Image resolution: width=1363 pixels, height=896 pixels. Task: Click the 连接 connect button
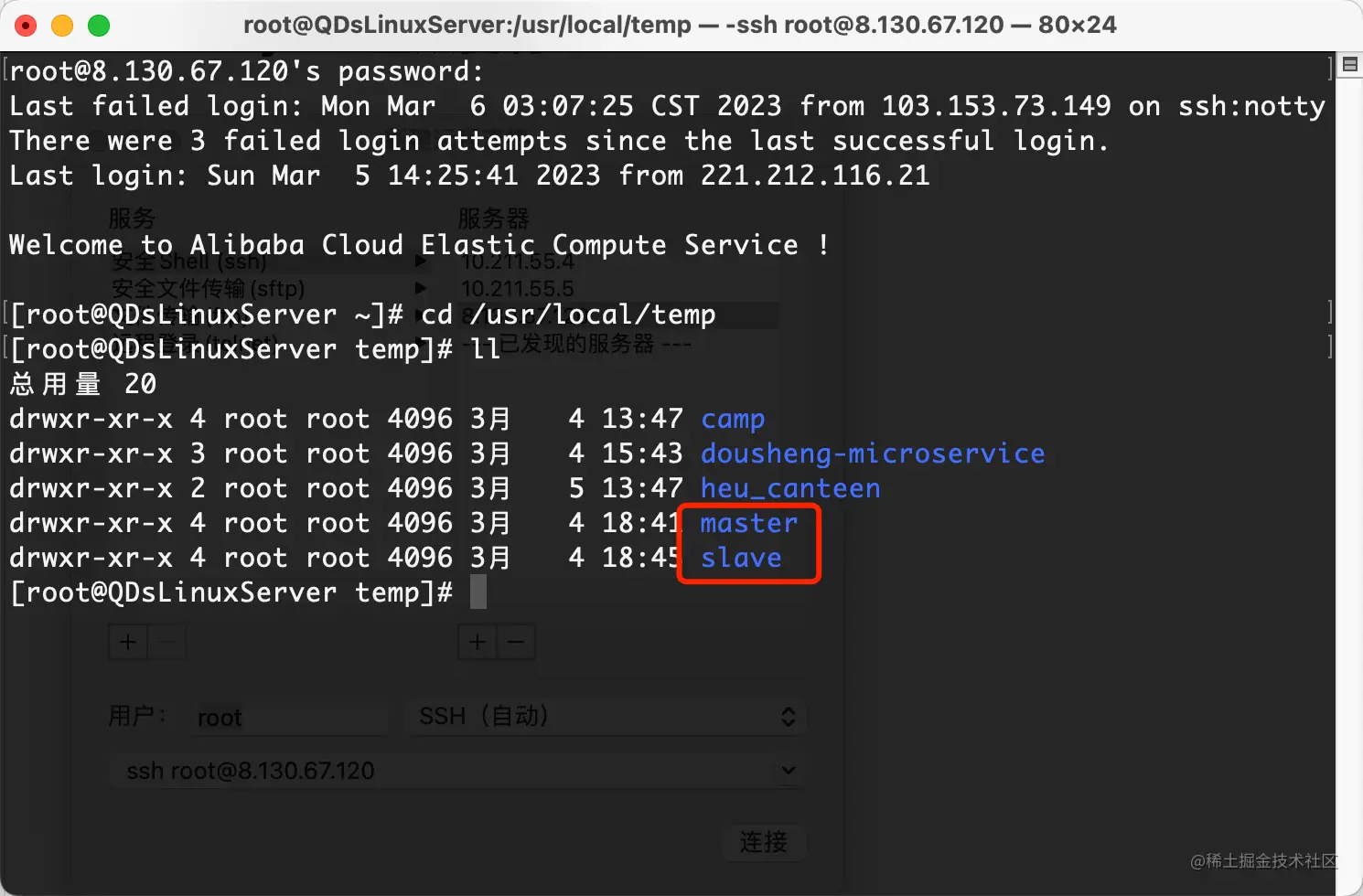(x=764, y=842)
